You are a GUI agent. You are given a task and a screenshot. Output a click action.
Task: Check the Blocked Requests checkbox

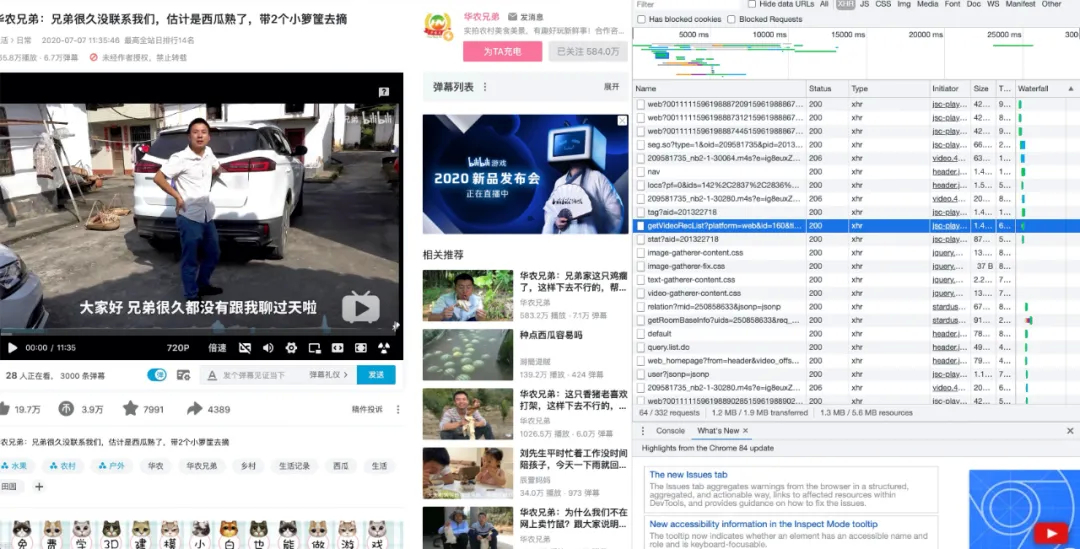(x=731, y=19)
